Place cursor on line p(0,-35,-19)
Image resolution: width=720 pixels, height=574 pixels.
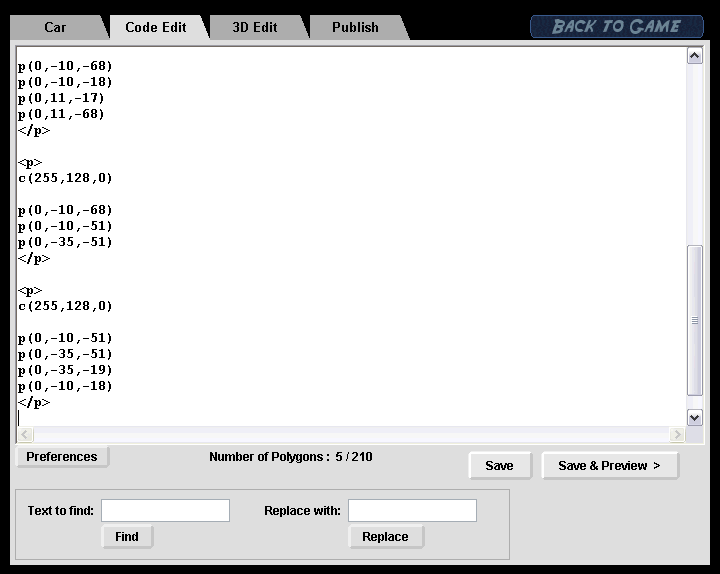[65, 370]
